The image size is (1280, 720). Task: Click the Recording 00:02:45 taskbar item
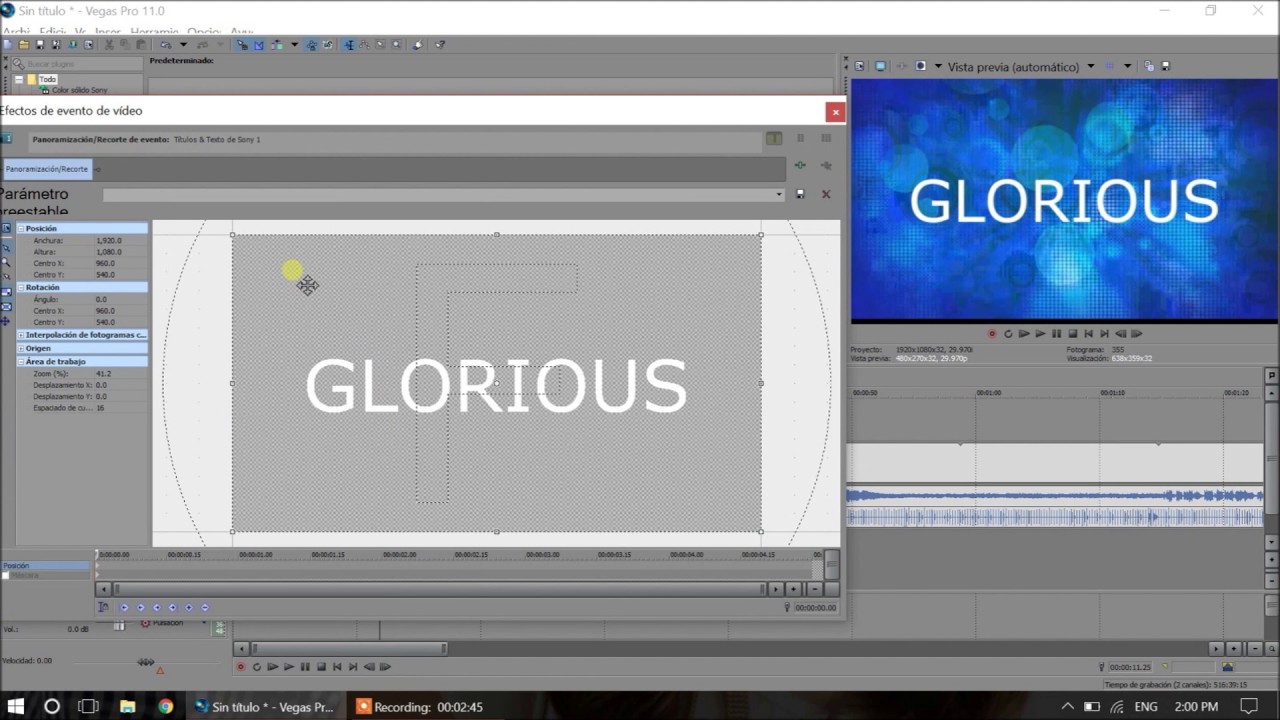pyautogui.click(x=420, y=706)
